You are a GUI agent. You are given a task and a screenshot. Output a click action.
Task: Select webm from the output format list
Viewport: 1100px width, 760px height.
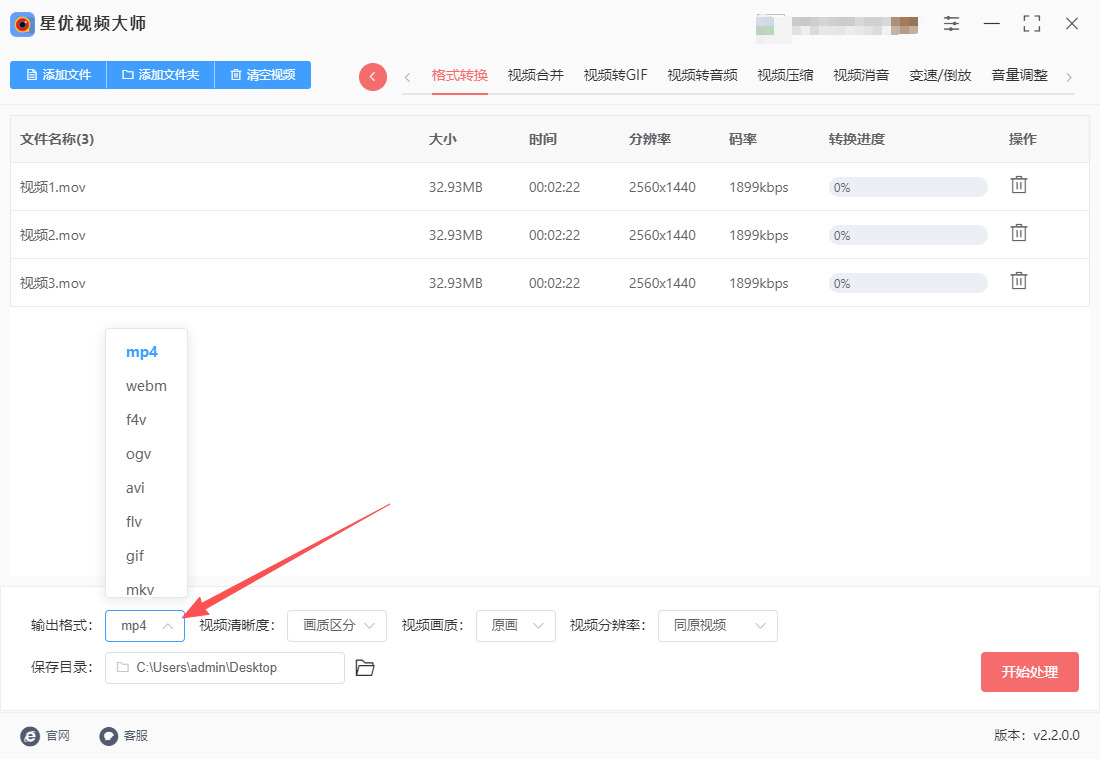click(x=146, y=386)
